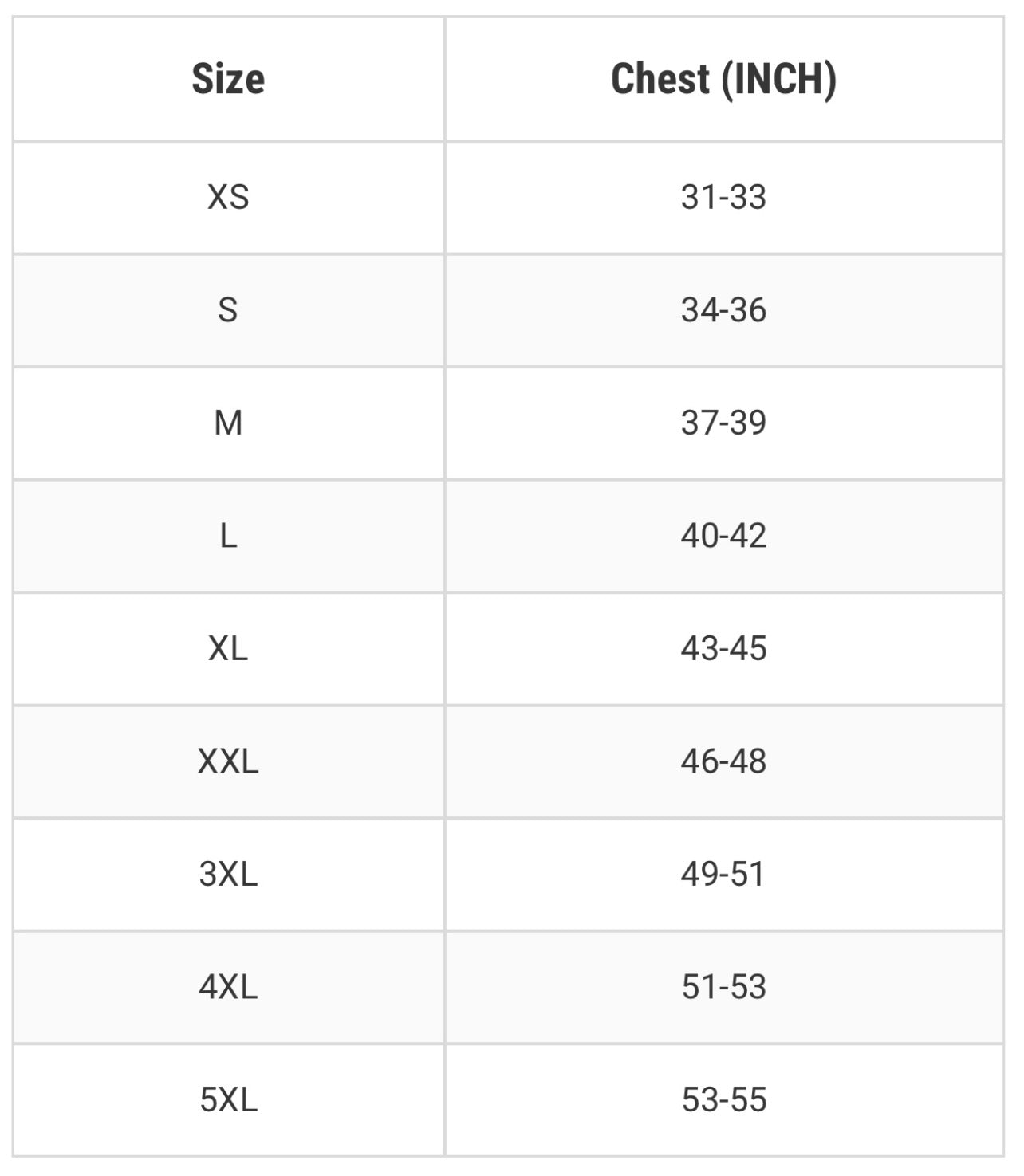Click the 43-45 chest measurement
The height and width of the screenshot is (1176, 1024).
tap(723, 649)
